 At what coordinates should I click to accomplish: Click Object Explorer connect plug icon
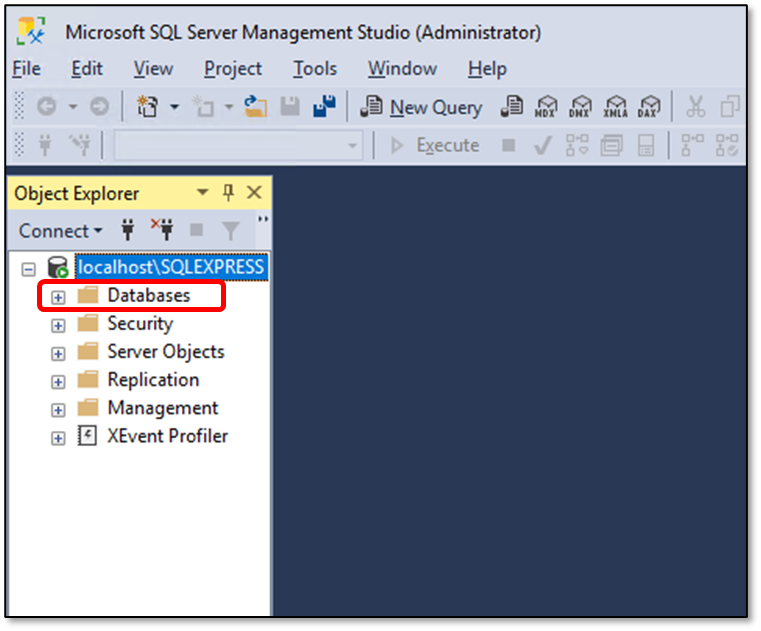(x=128, y=230)
